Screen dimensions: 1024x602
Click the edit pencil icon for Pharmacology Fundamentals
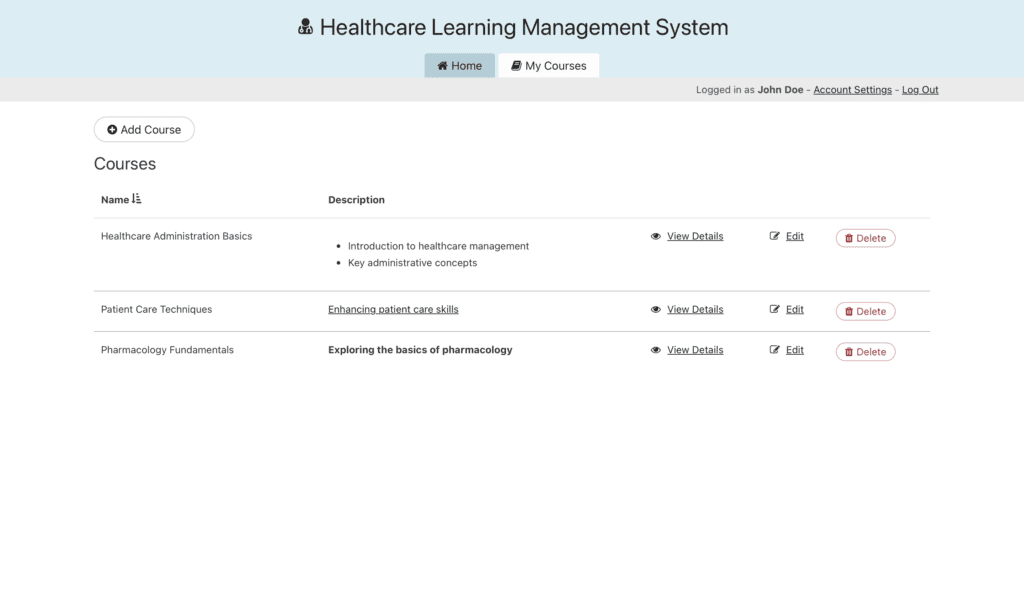pos(775,350)
